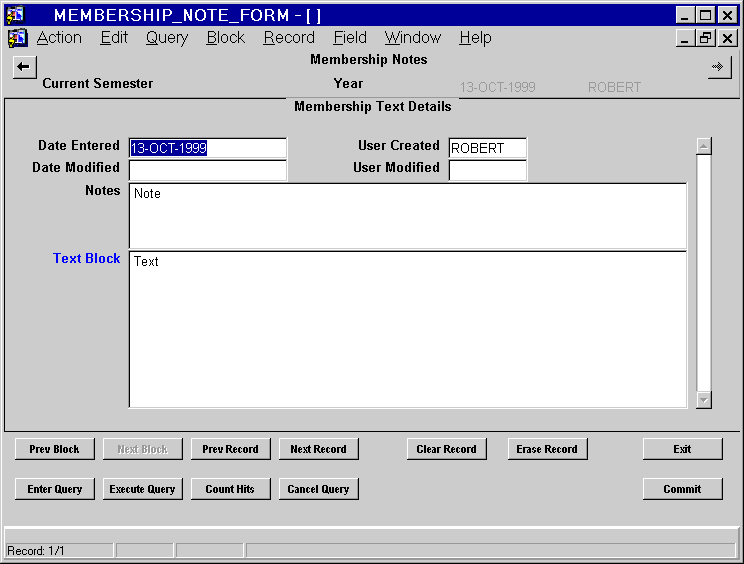Click the vertical scrollbar track
This screenshot has height=564, width=744.
(x=704, y=273)
